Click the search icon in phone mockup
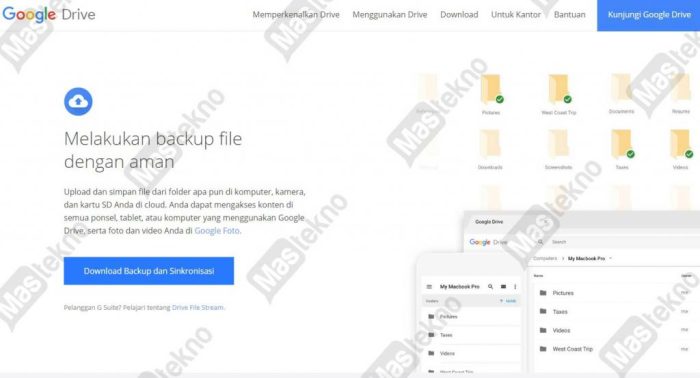 pos(491,287)
